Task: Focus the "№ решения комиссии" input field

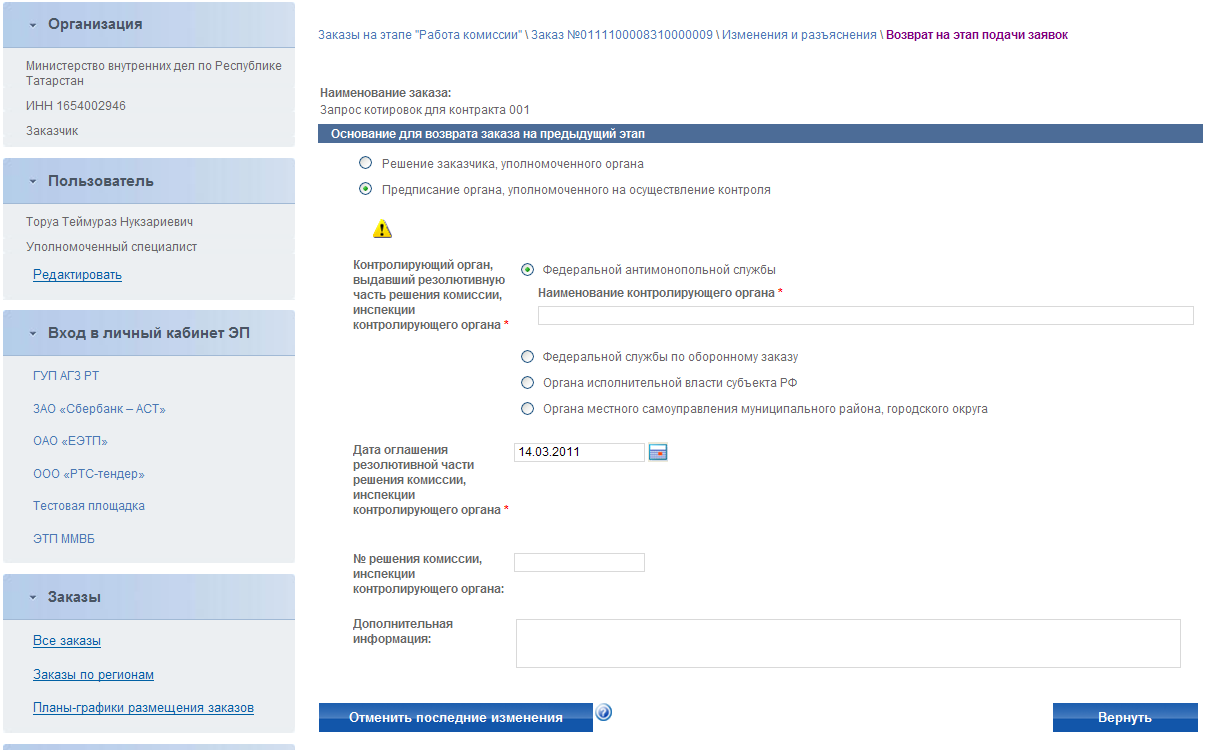Action: 579,562
